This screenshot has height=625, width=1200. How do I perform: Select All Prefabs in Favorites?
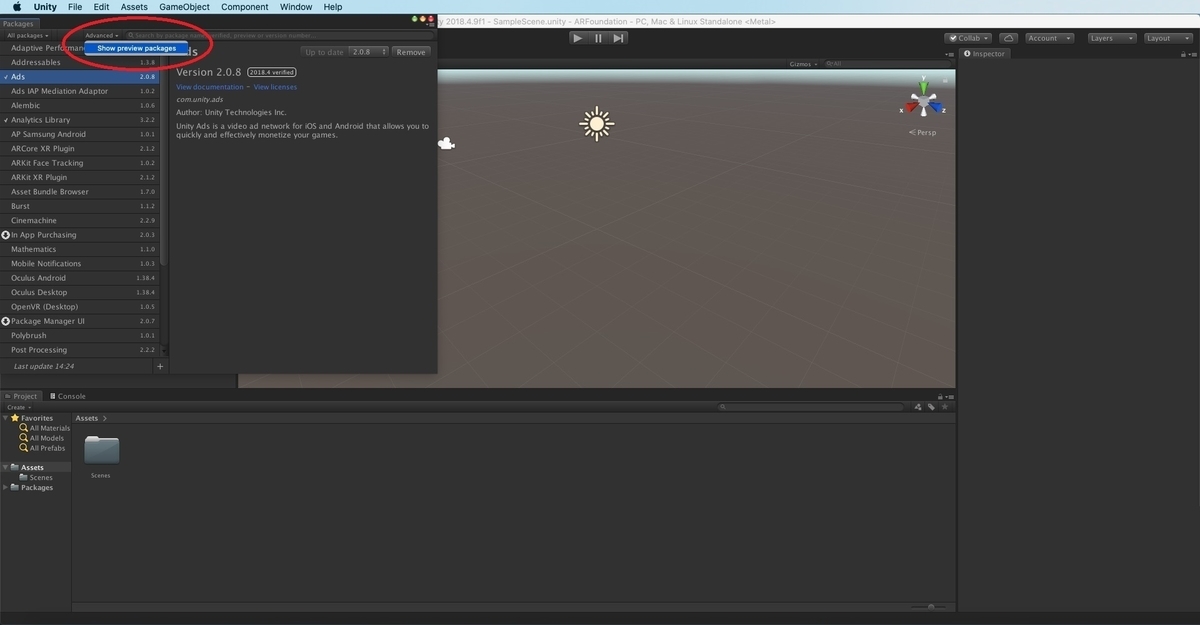click(47, 448)
